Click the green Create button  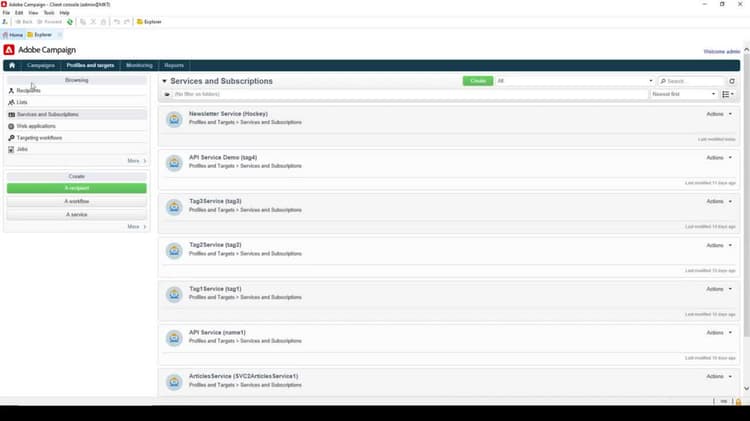(x=478, y=81)
